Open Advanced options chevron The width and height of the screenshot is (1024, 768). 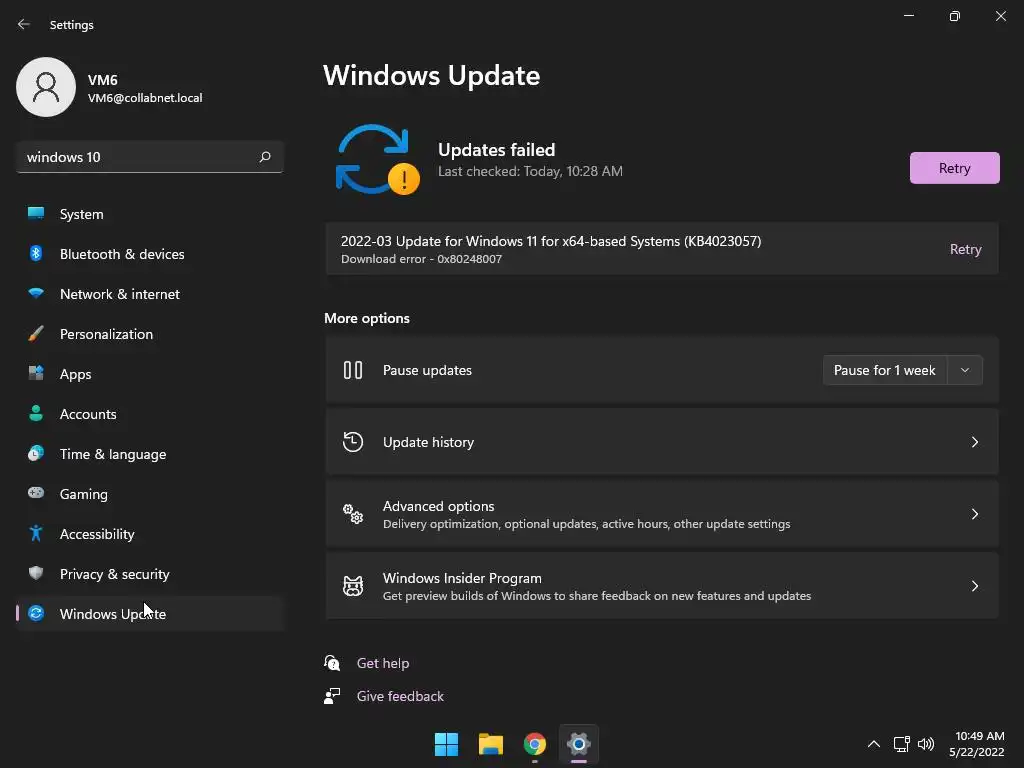(974, 514)
